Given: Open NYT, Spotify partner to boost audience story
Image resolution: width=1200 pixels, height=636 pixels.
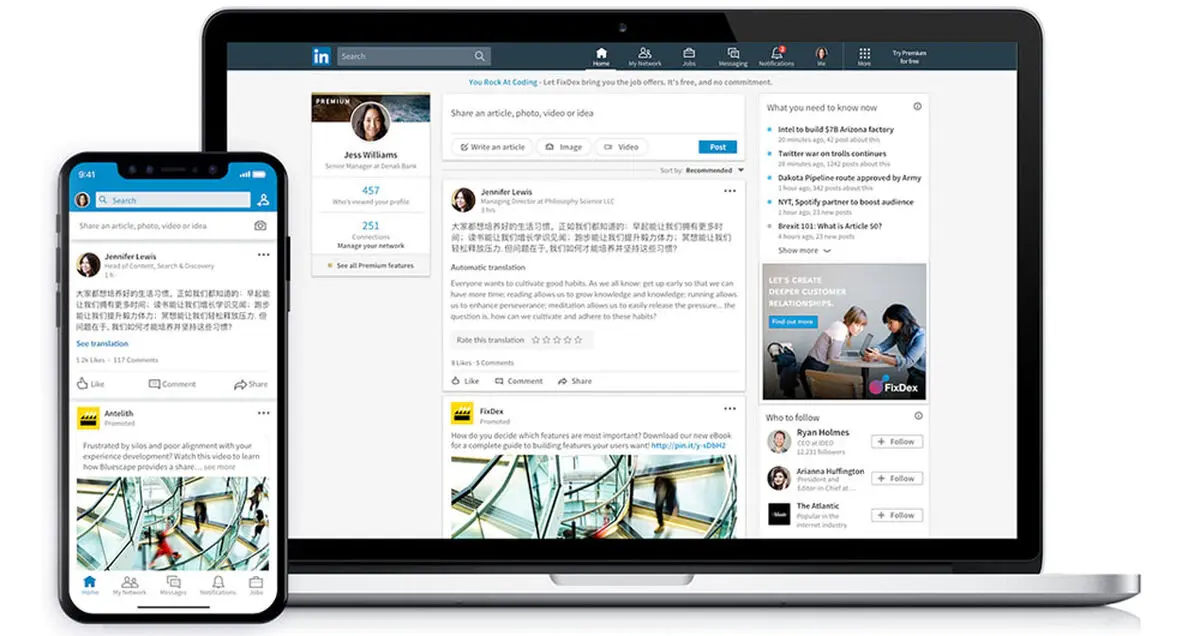Looking at the screenshot, I should point(846,202).
